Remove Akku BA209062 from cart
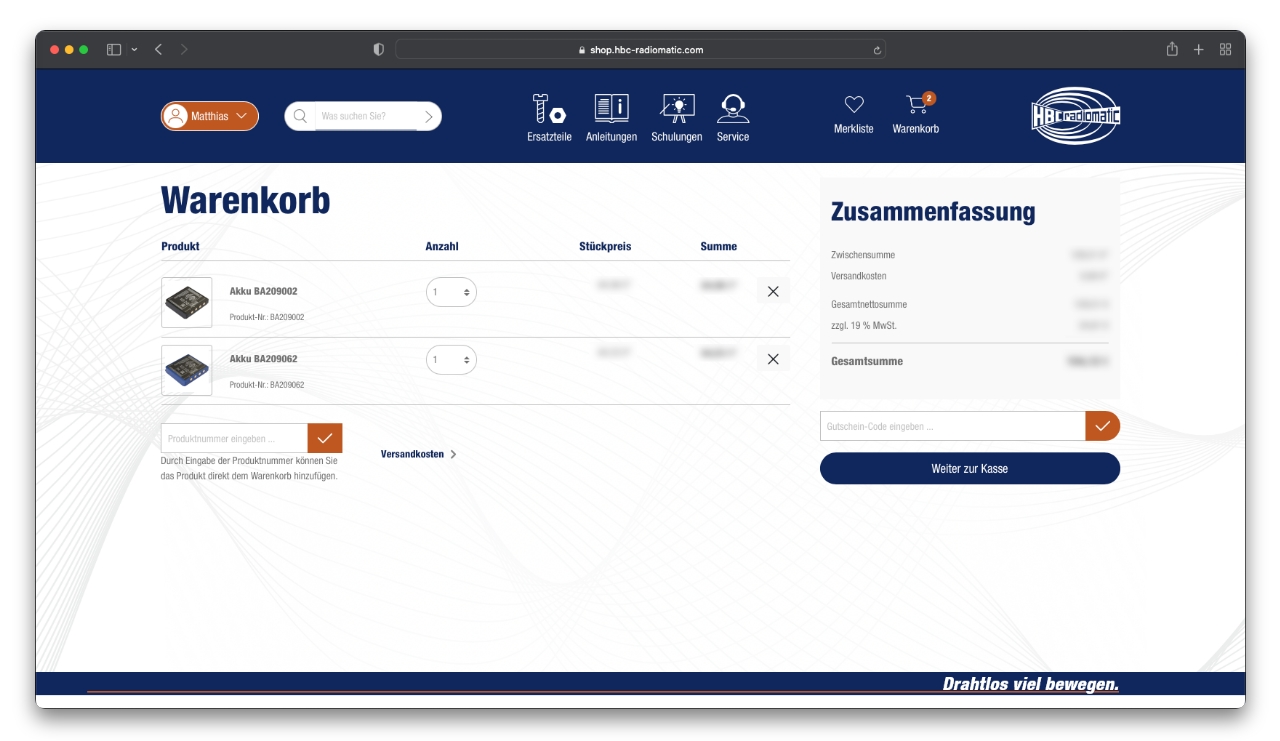Image resolution: width=1280 pixels, height=741 pixels. coord(773,359)
